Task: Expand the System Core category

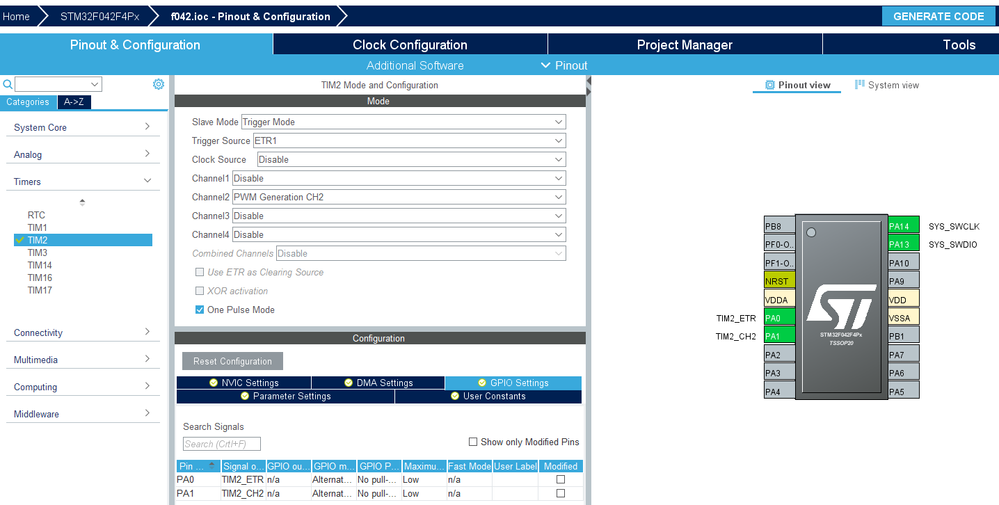Action: point(83,127)
